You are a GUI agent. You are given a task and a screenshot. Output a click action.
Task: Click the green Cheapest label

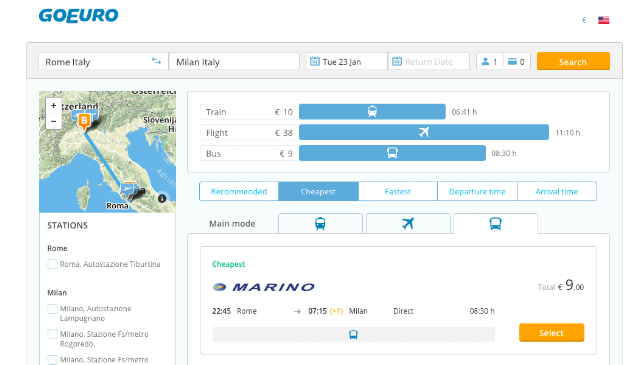229,264
